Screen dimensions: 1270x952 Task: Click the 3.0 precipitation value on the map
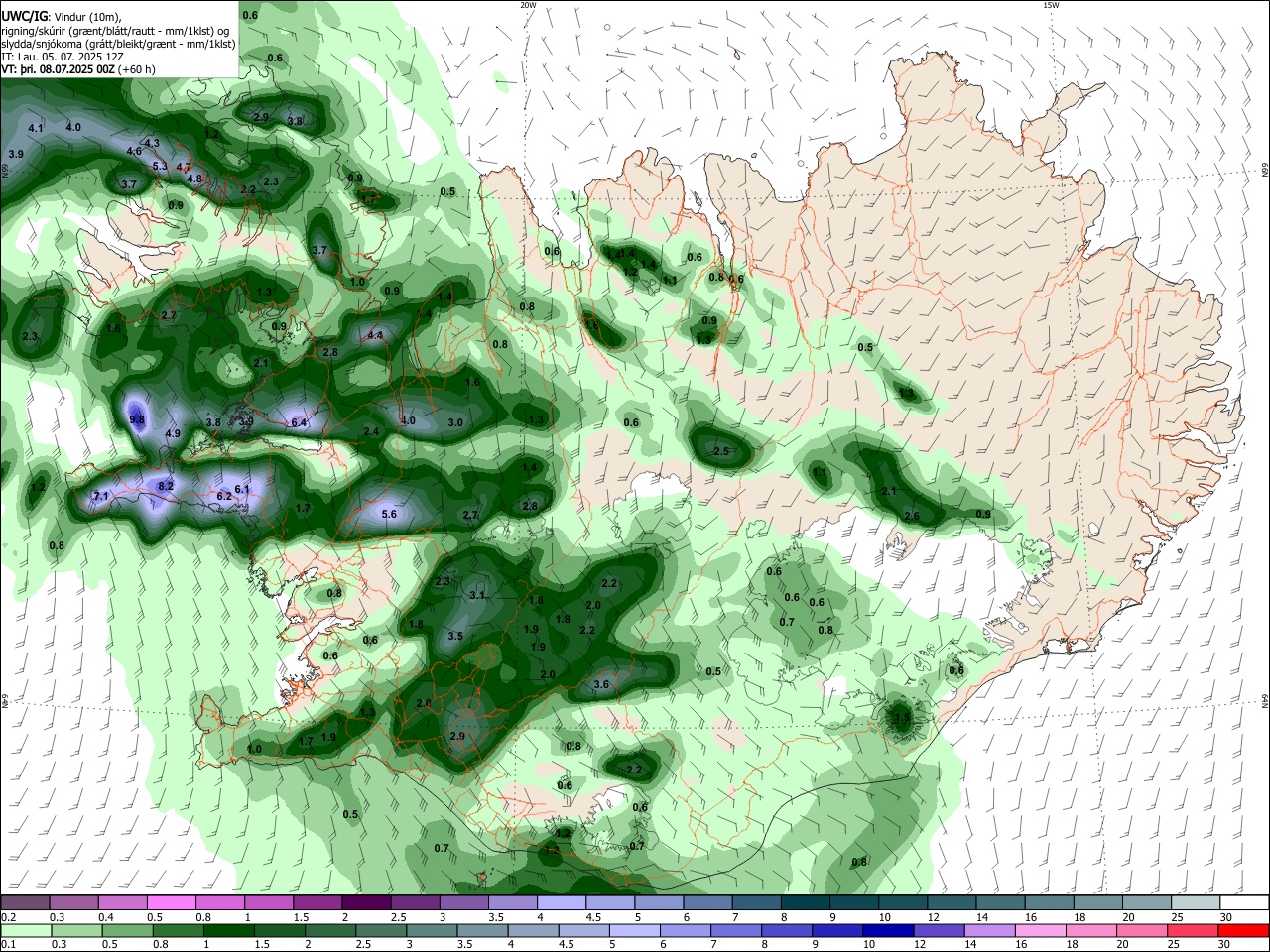pyautogui.click(x=455, y=422)
